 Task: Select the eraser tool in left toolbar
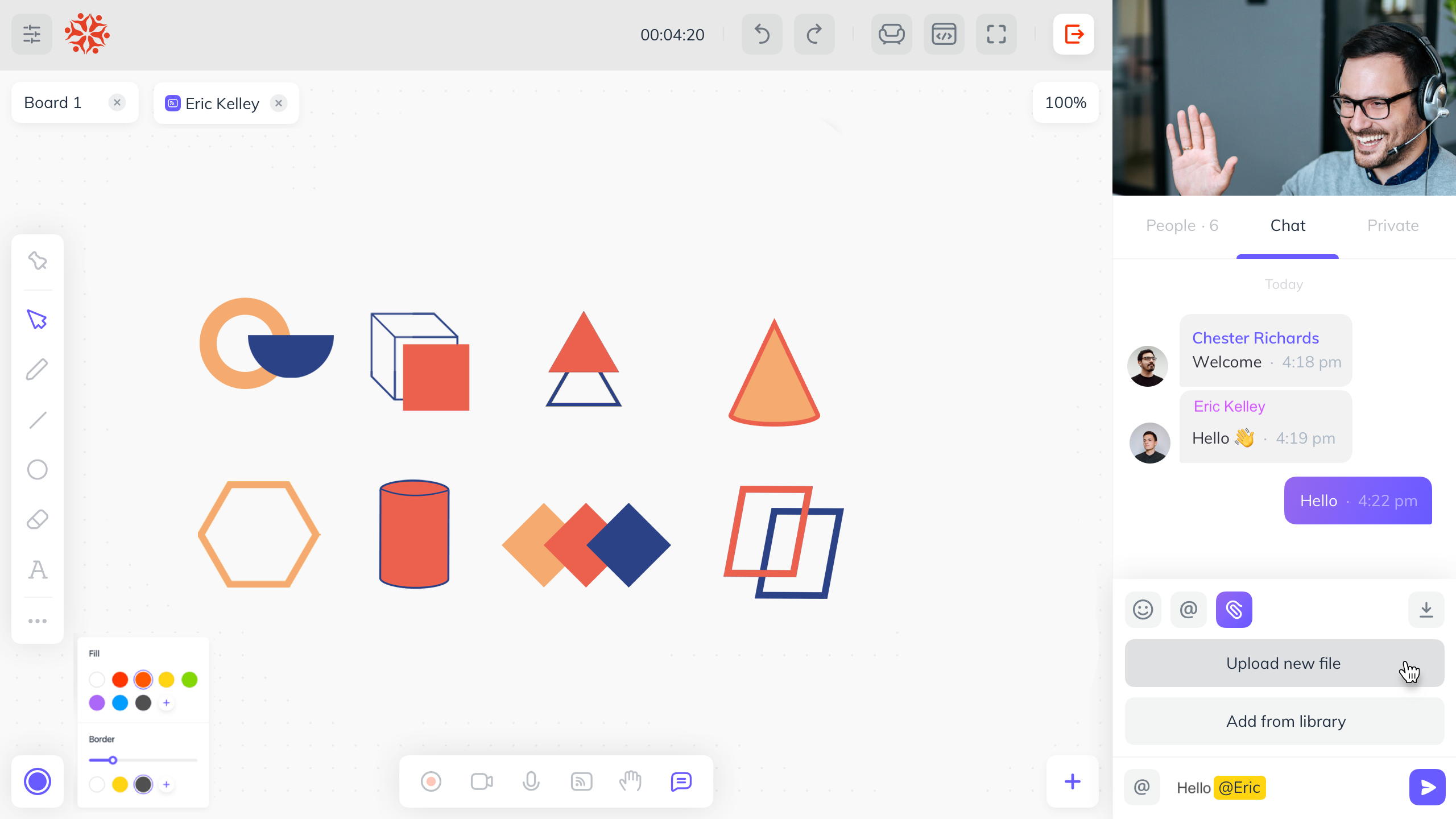(x=38, y=519)
